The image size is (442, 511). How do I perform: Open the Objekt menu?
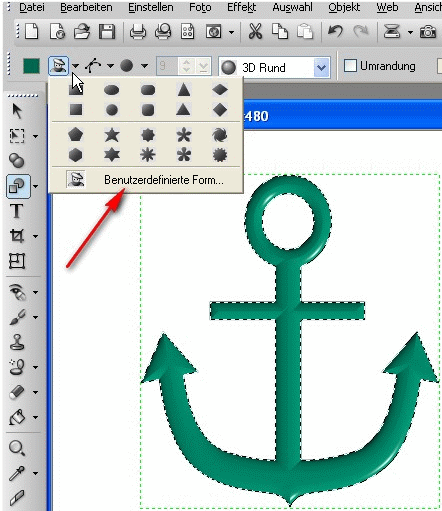(x=344, y=7)
